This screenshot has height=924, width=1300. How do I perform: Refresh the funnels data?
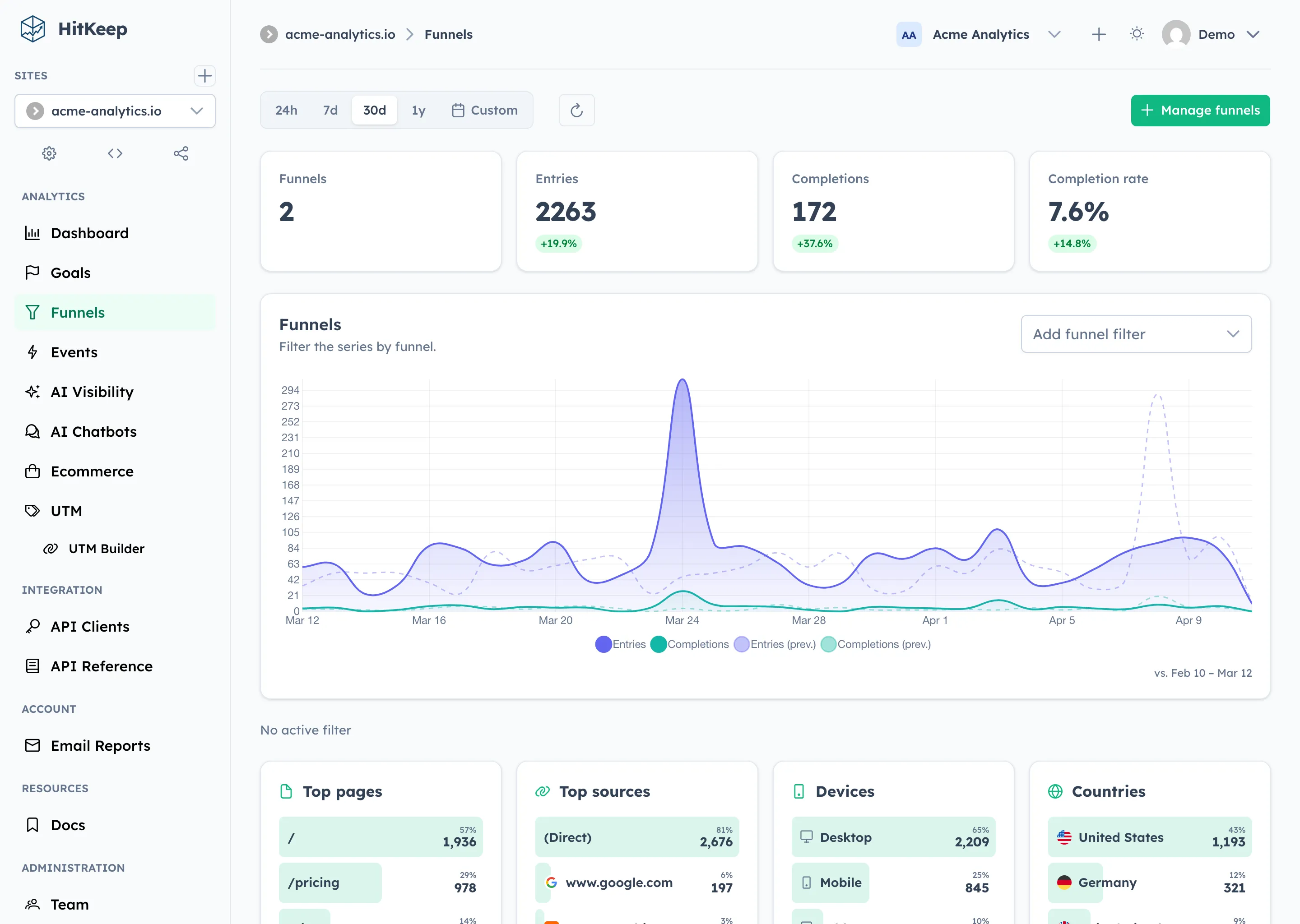pos(576,110)
